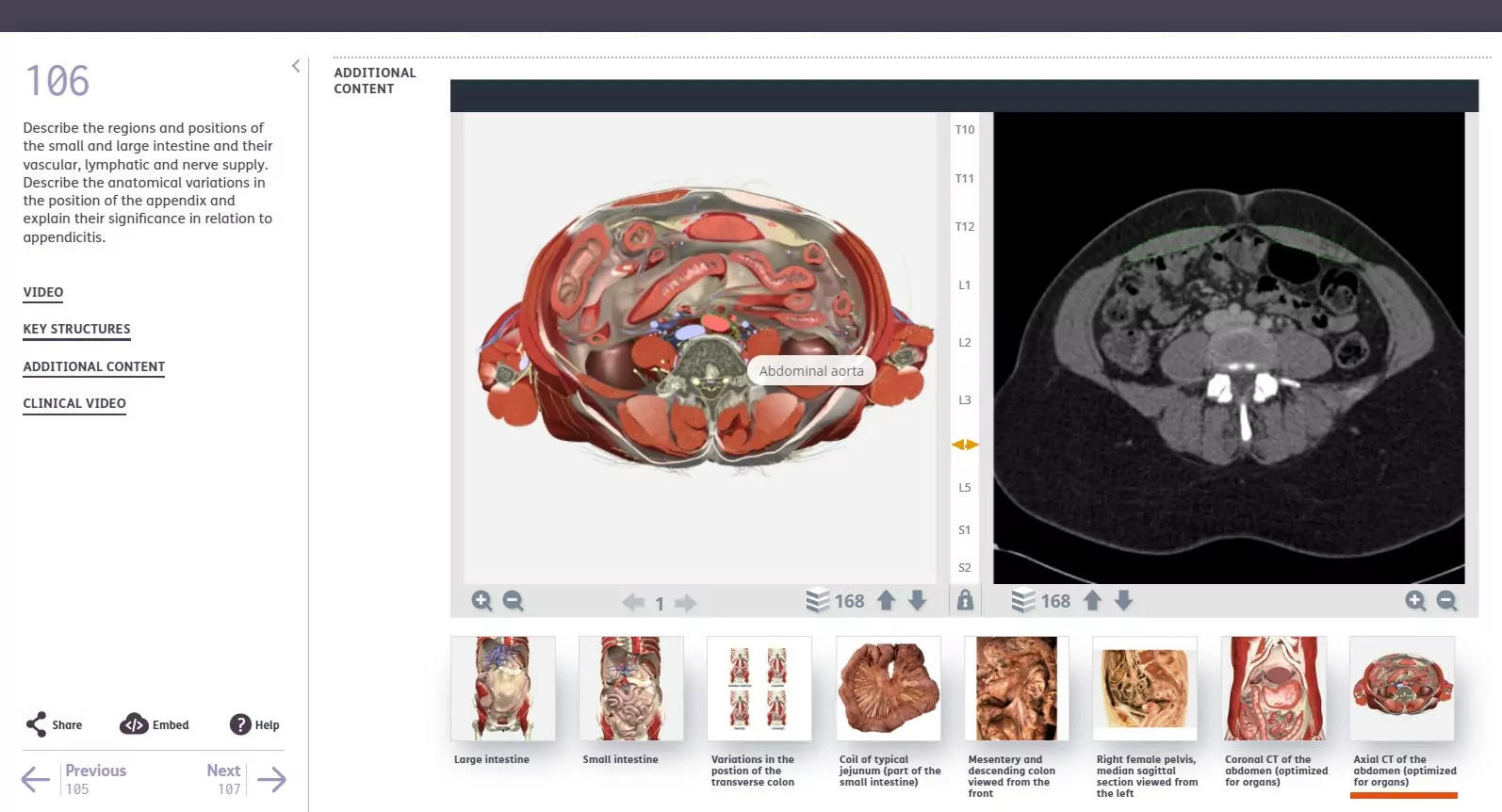Open Coil of typical jejunum thumbnail
Viewport: 1502px width, 812px height.
889,689
